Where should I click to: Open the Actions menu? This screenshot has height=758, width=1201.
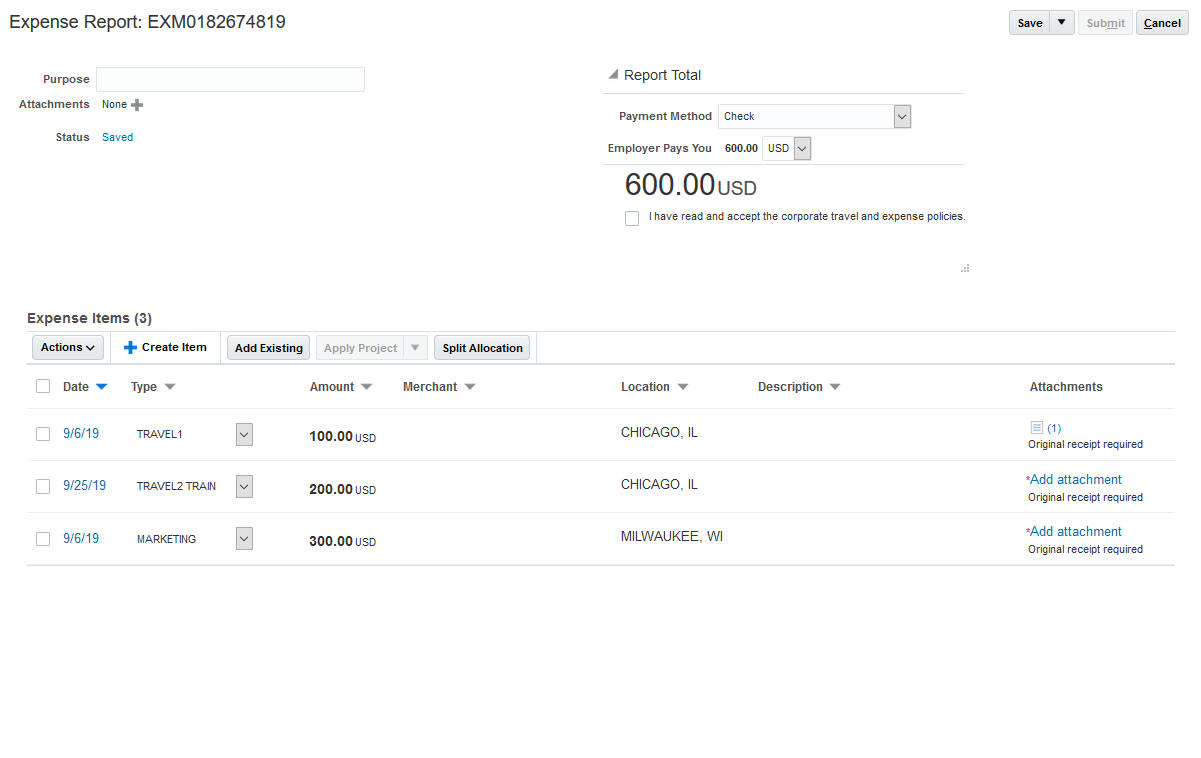click(x=68, y=347)
